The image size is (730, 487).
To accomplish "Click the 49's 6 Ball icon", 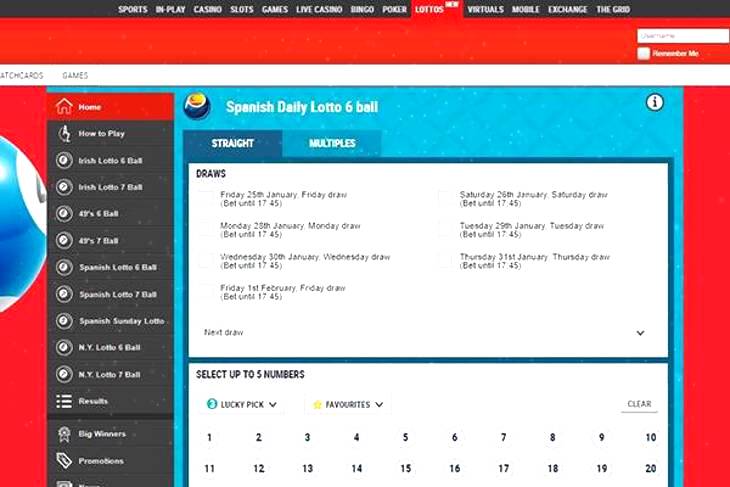I will [64, 214].
